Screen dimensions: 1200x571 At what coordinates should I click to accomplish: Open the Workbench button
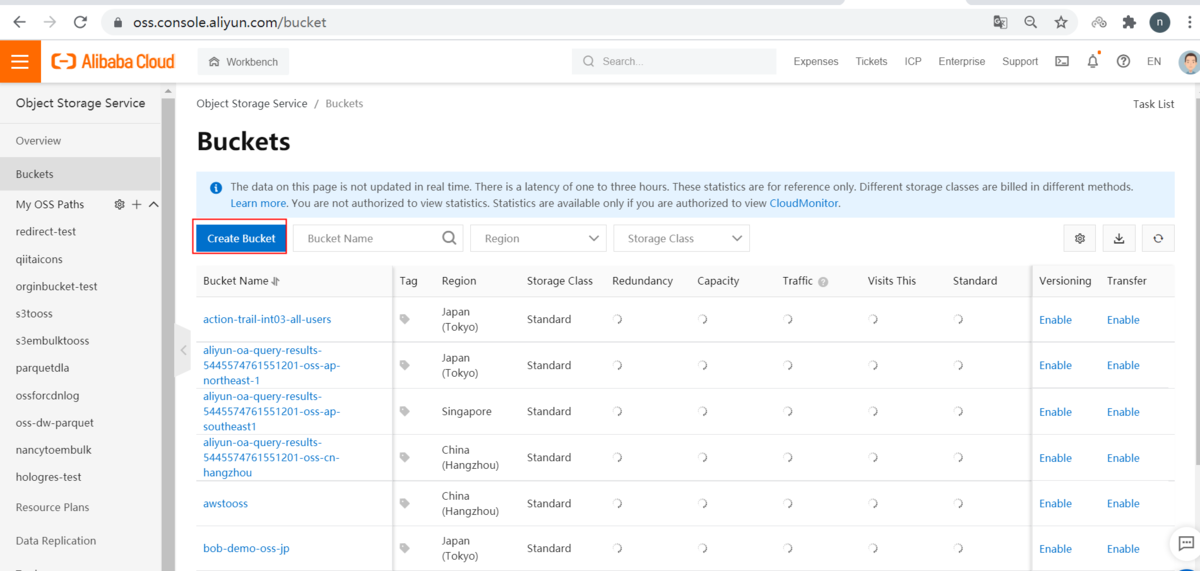point(244,62)
